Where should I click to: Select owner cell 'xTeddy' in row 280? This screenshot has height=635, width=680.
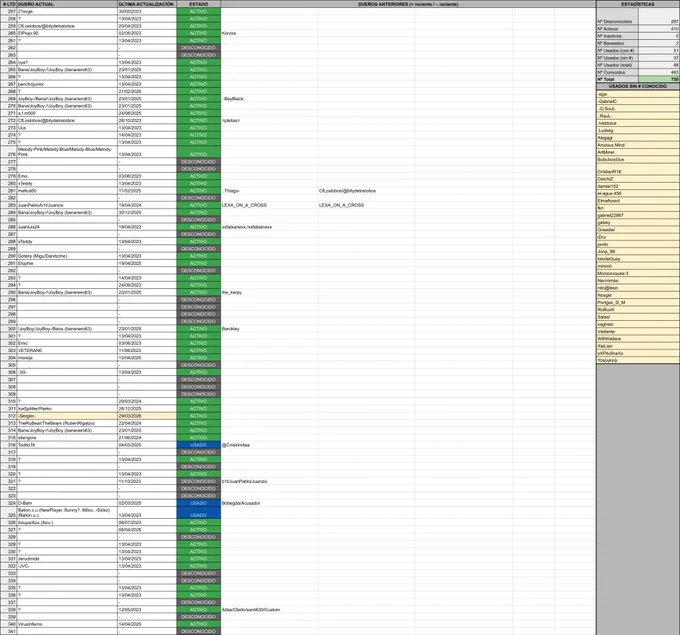67,183
